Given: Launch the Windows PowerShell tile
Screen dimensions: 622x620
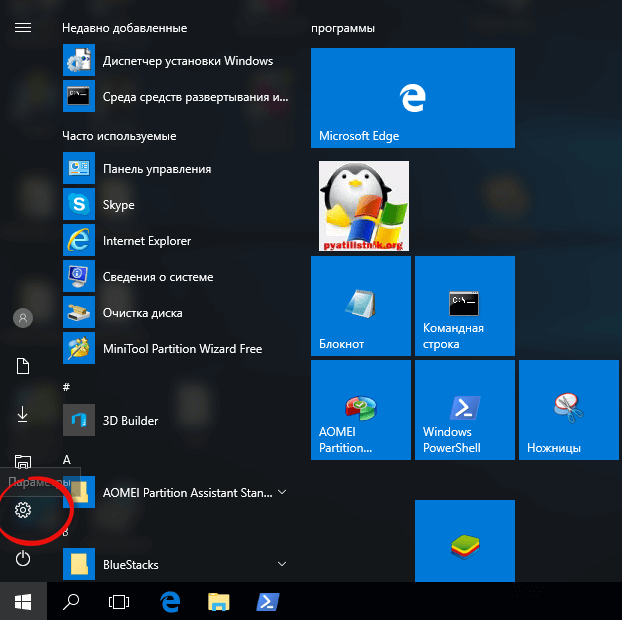Looking at the screenshot, I should click(x=465, y=410).
